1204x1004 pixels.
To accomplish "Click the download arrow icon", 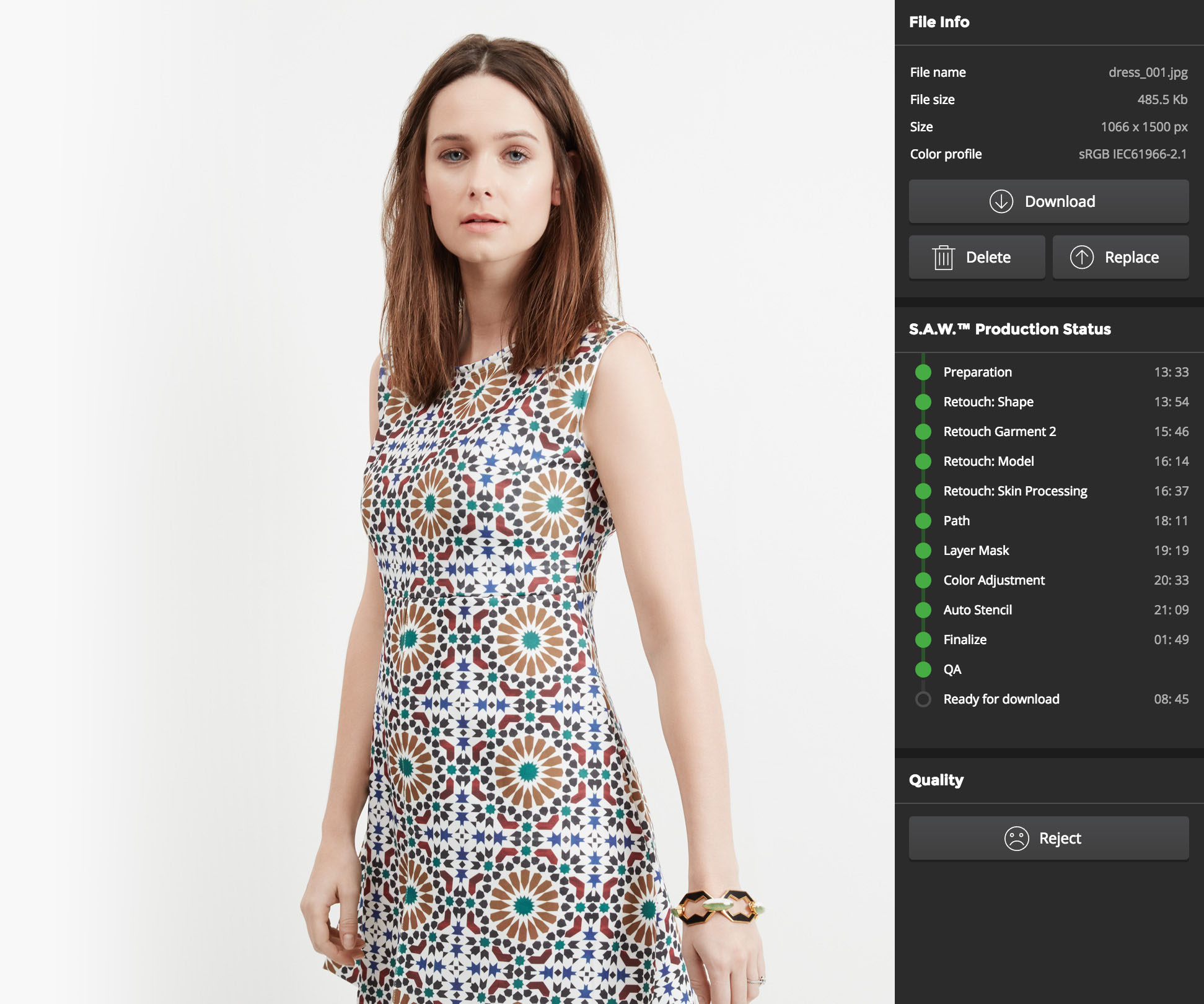I will pos(1001,201).
